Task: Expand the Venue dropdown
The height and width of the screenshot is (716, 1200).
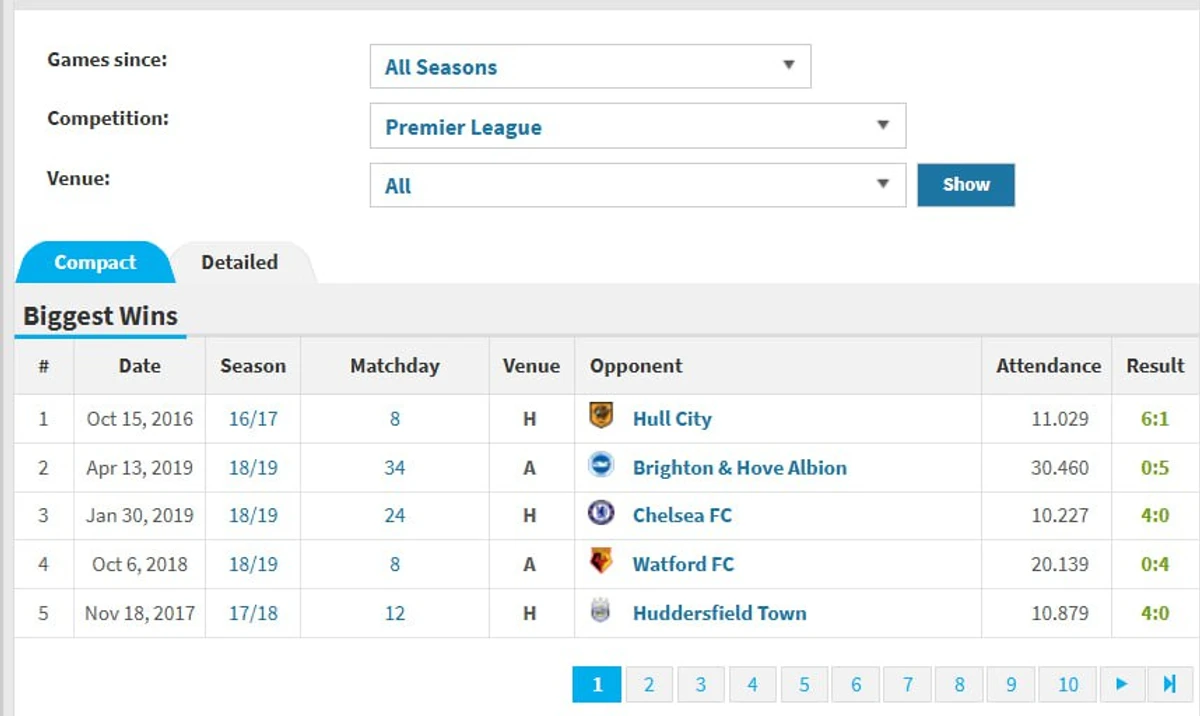Action: pyautogui.click(x=637, y=186)
